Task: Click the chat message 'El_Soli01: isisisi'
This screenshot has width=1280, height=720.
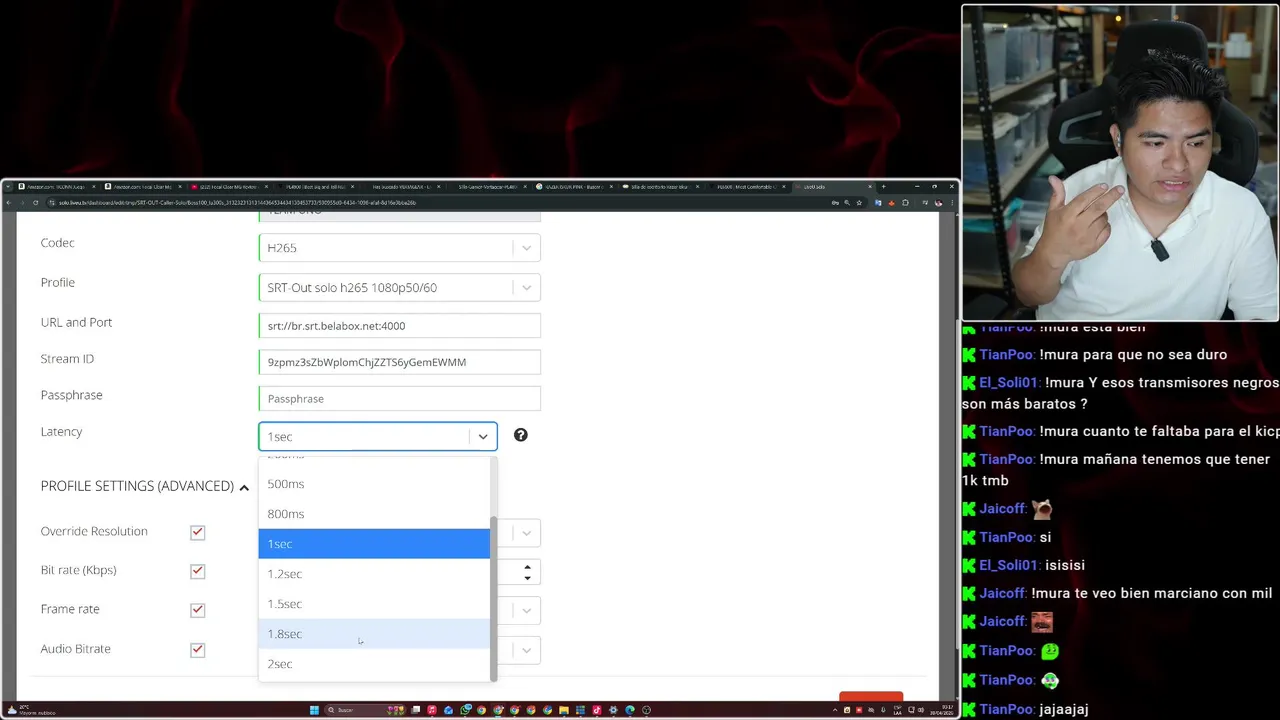Action: (x=1023, y=565)
